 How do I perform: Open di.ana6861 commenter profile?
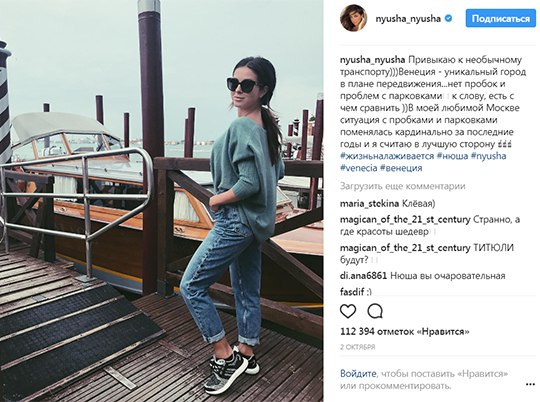[363, 276]
